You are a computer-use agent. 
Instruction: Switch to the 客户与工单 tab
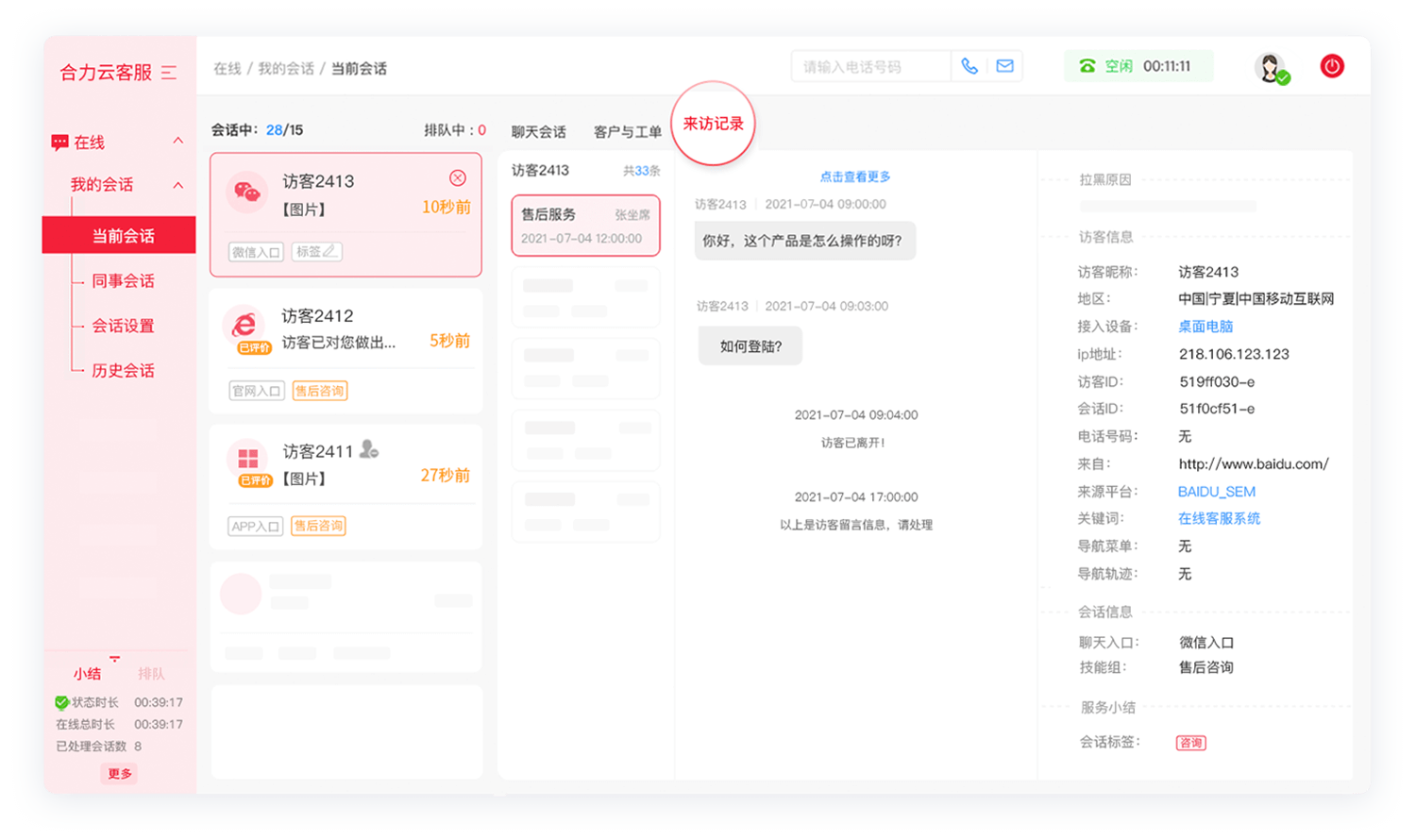pos(627,131)
